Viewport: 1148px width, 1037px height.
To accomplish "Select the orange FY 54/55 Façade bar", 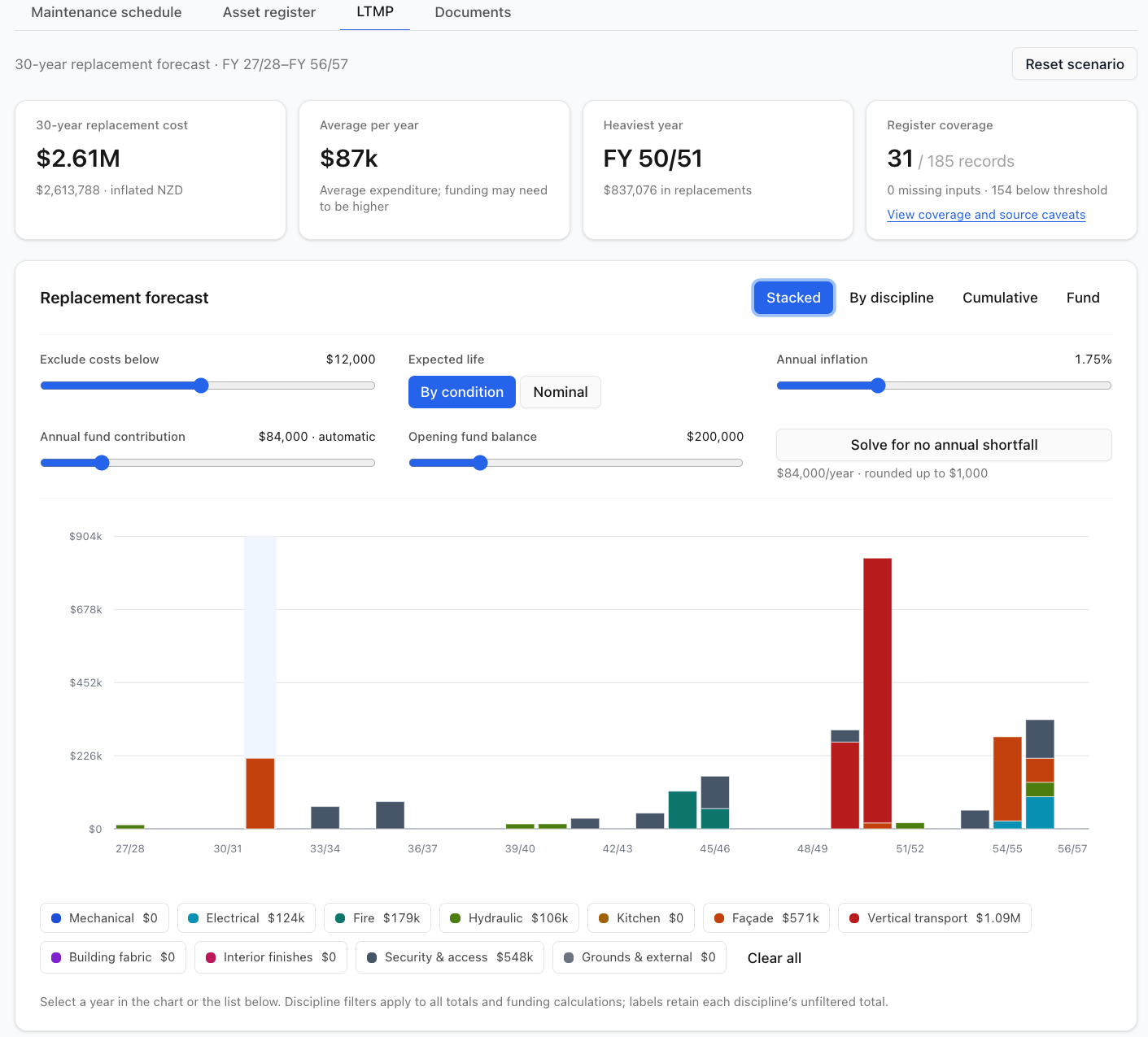I will tap(1007, 778).
